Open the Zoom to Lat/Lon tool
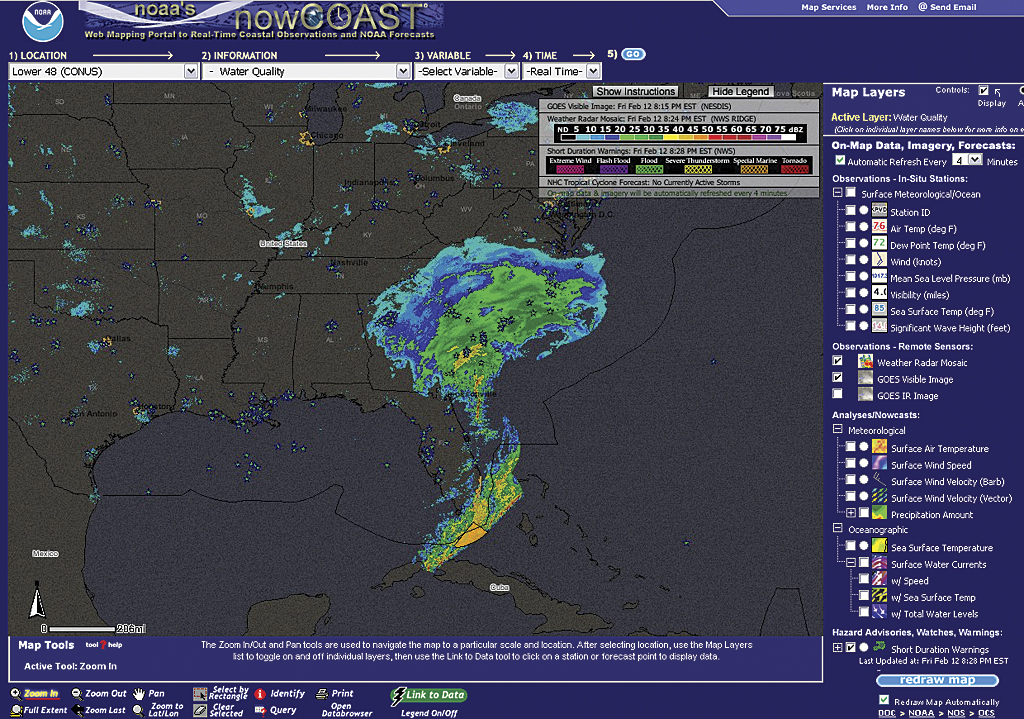This screenshot has width=1024, height=719. [159, 710]
